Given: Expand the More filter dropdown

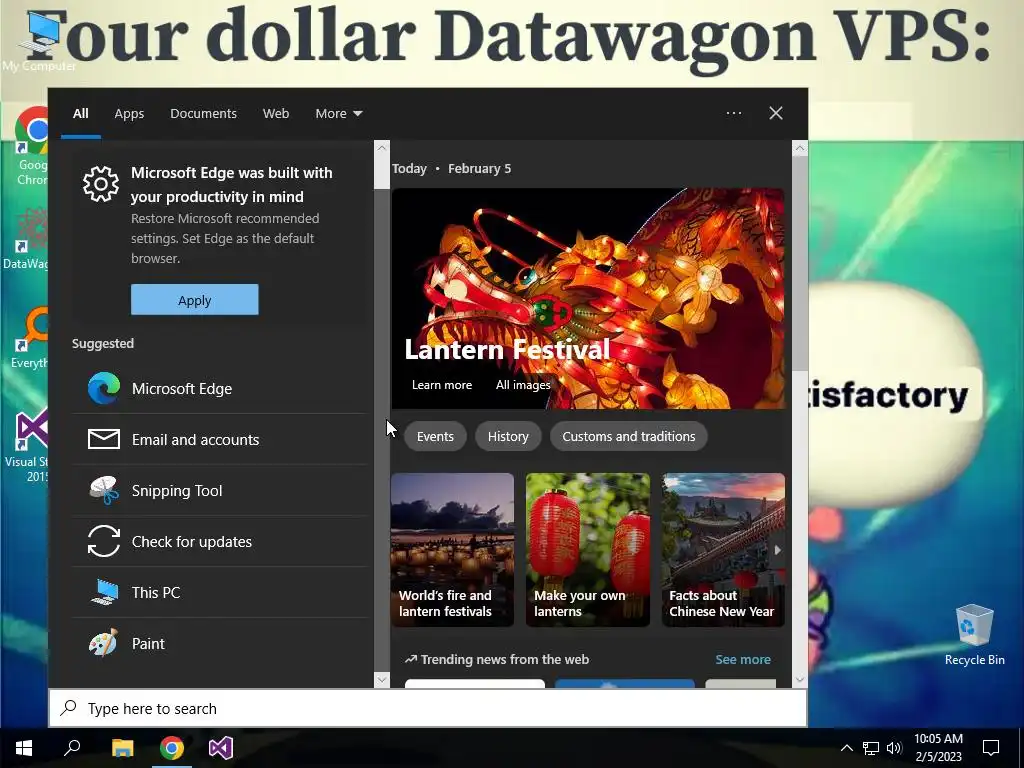Looking at the screenshot, I should click(x=338, y=114).
